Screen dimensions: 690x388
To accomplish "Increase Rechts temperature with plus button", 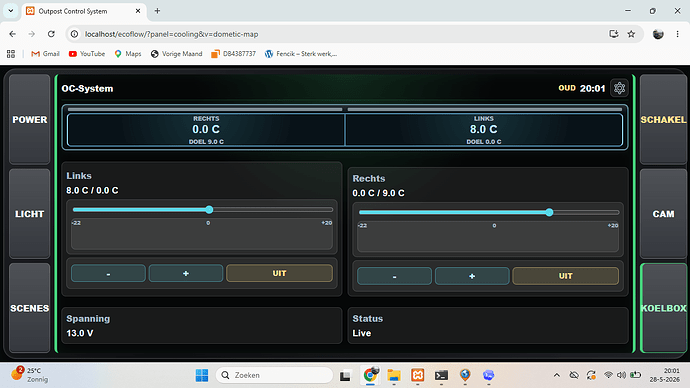I will pos(472,276).
